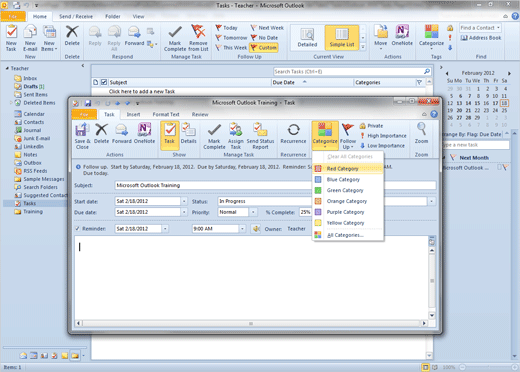Click the blue help icon in task window
The image size is (520, 372).
(x=434, y=114)
